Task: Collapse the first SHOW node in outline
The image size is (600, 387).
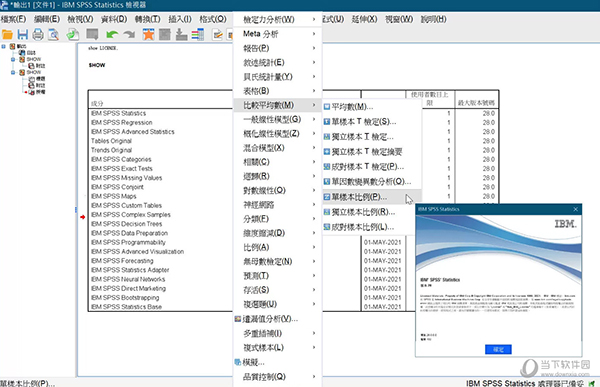Action: point(13,59)
